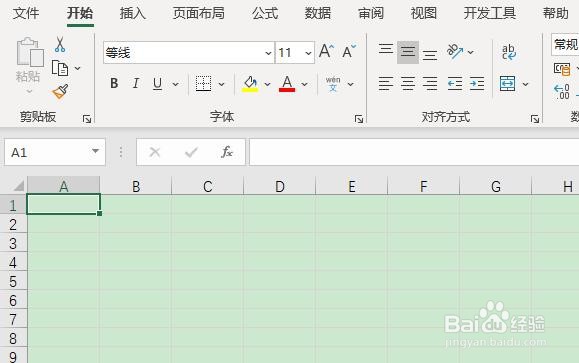The width and height of the screenshot is (579, 363).
Task: Select row 5 header
Action: [x=13, y=281]
